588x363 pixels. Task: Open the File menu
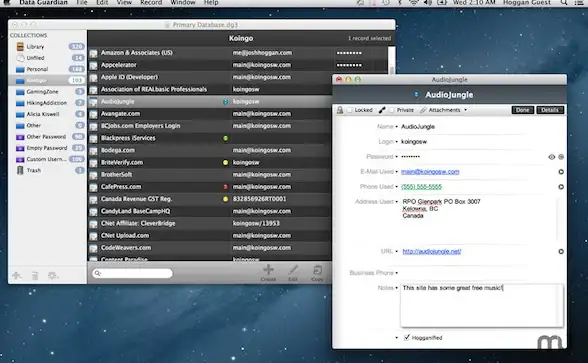tap(81, 3)
